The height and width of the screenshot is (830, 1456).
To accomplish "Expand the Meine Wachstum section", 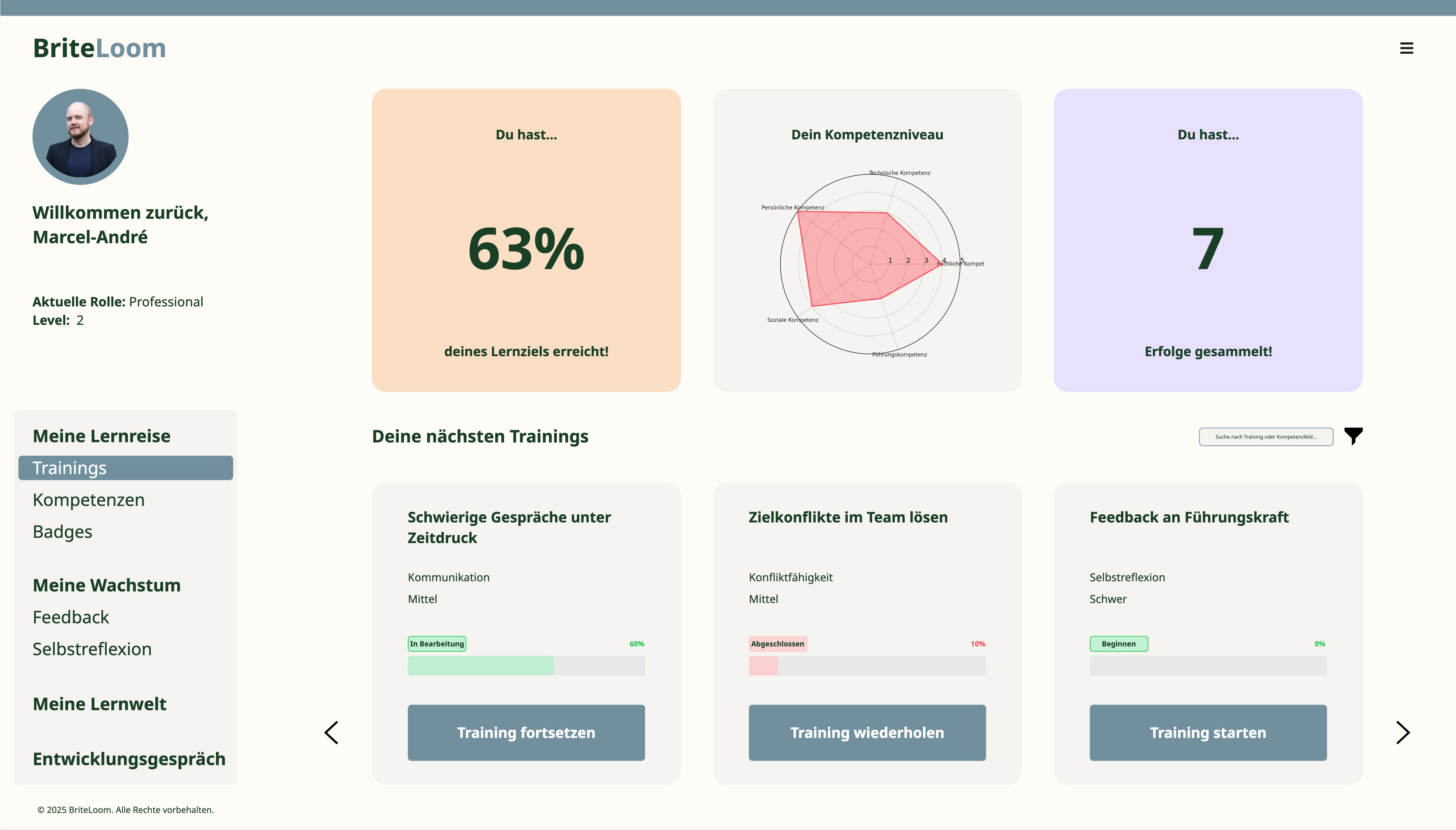I will pyautogui.click(x=107, y=585).
